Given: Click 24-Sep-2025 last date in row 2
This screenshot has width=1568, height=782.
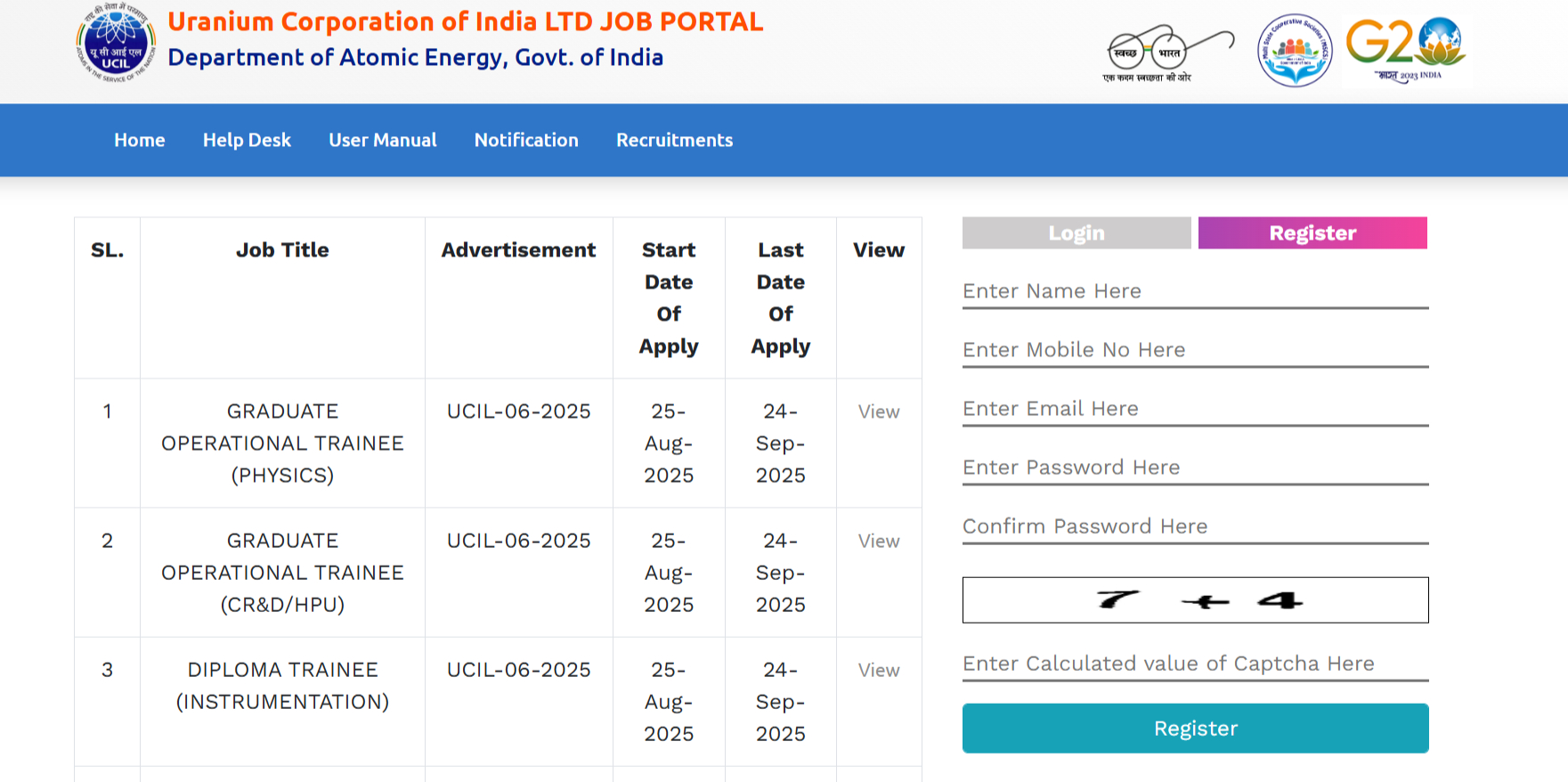Looking at the screenshot, I should coord(781,573).
